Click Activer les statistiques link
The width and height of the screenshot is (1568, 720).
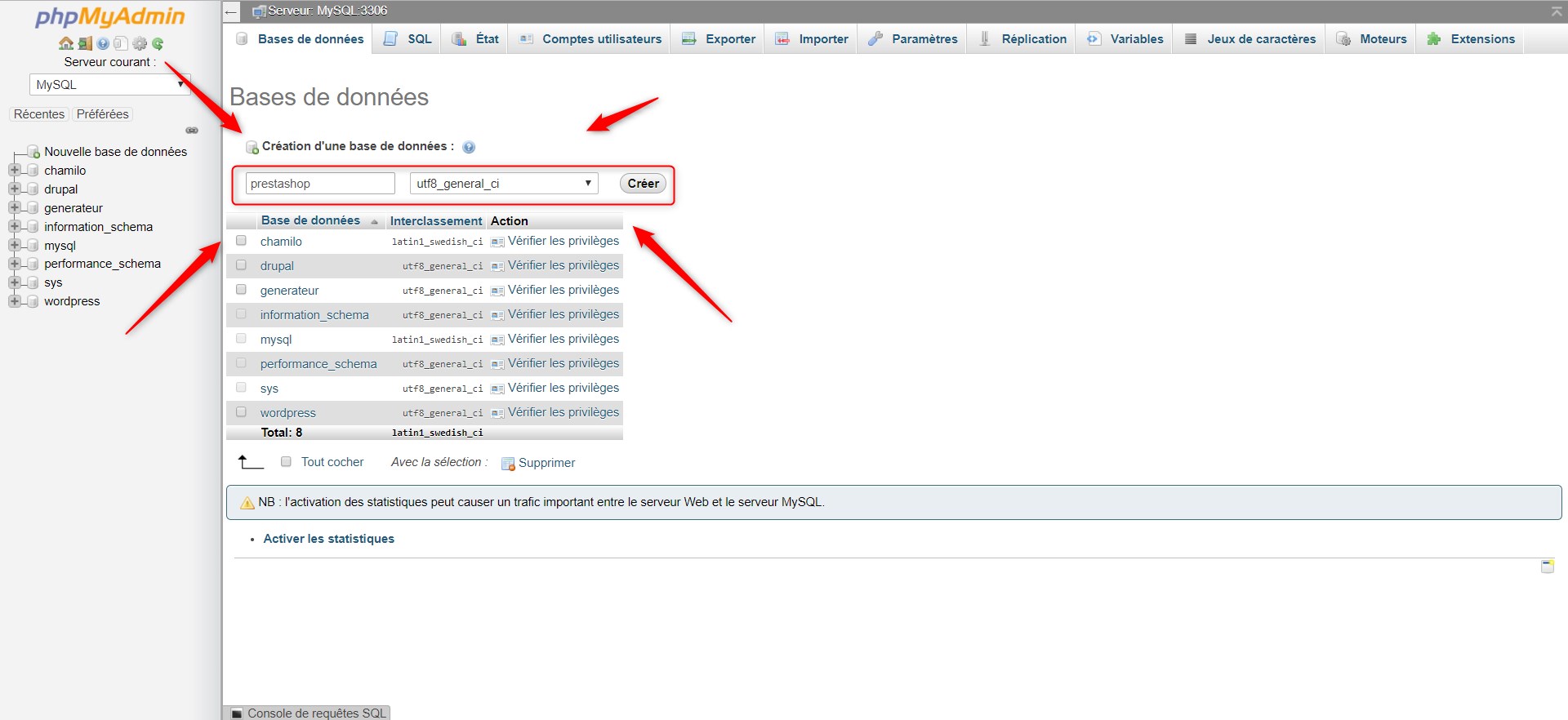[x=328, y=539]
